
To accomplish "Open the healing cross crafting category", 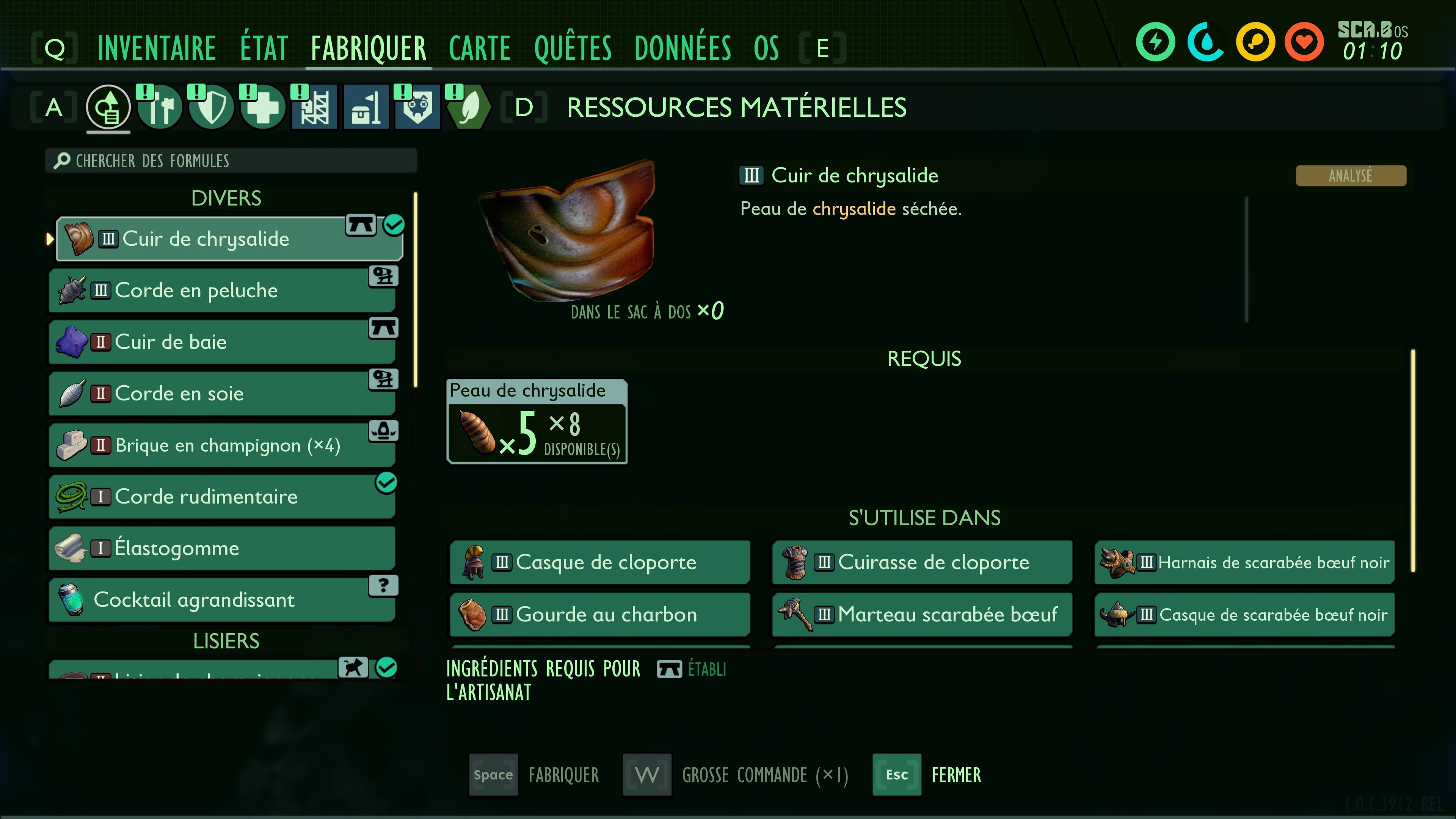I will pos(262,107).
